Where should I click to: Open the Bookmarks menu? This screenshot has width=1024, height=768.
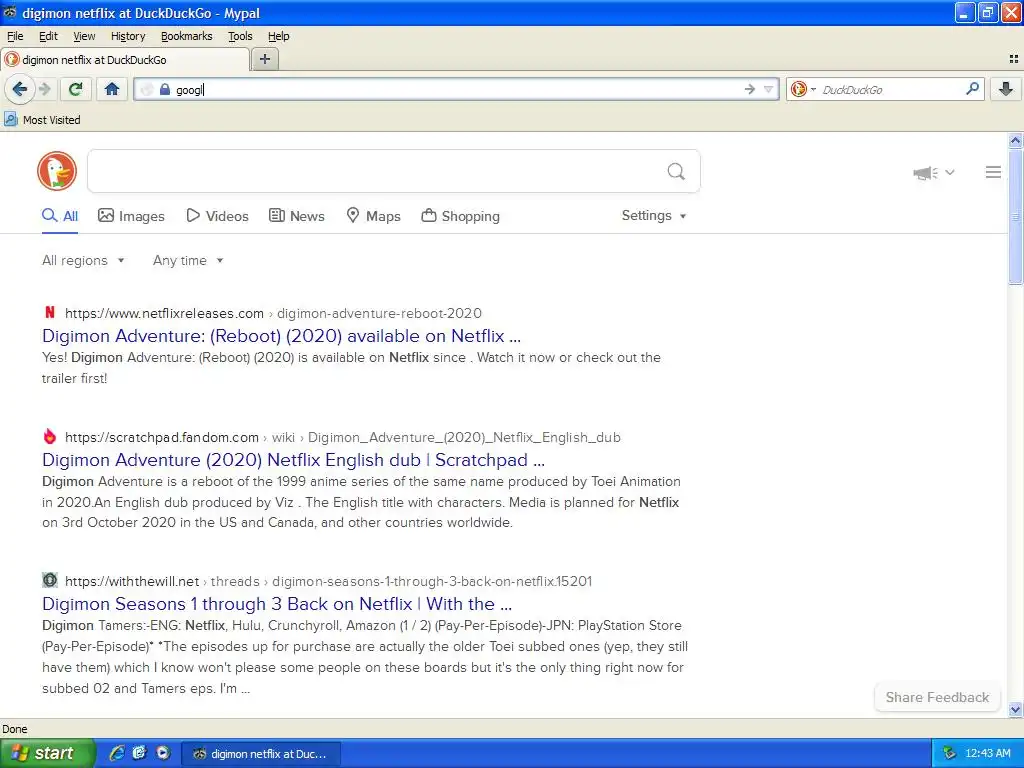click(187, 36)
